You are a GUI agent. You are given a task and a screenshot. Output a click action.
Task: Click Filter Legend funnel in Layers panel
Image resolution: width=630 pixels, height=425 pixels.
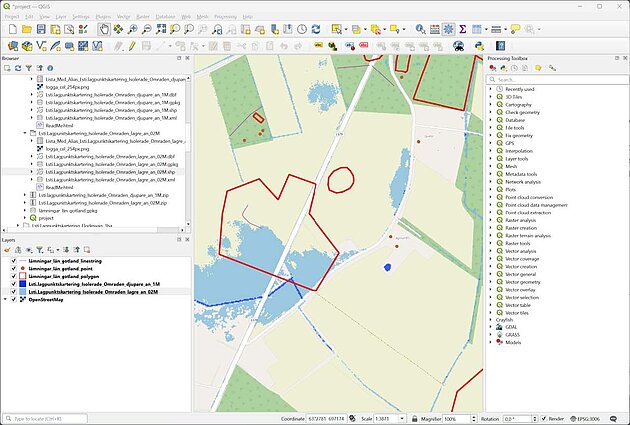pyautogui.click(x=39, y=250)
